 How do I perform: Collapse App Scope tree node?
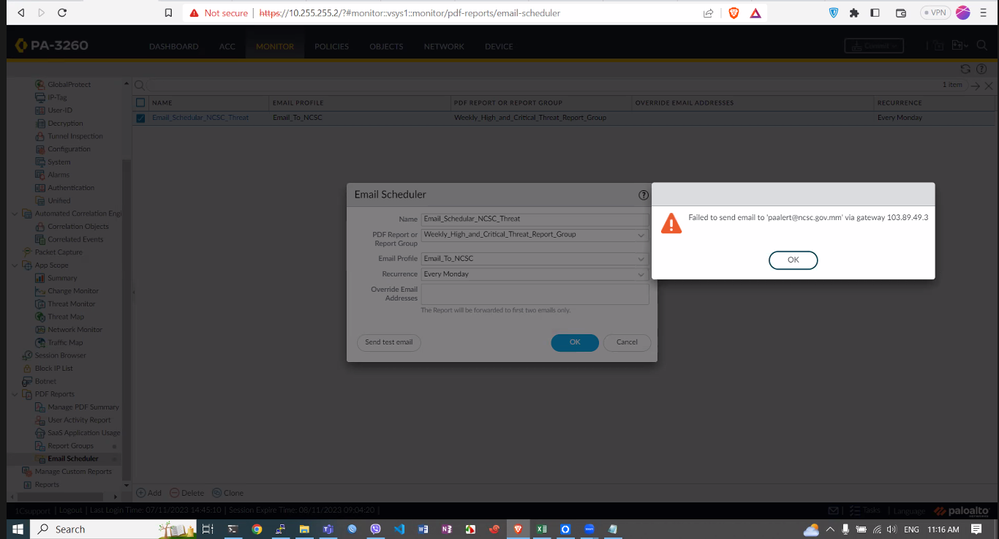15,265
